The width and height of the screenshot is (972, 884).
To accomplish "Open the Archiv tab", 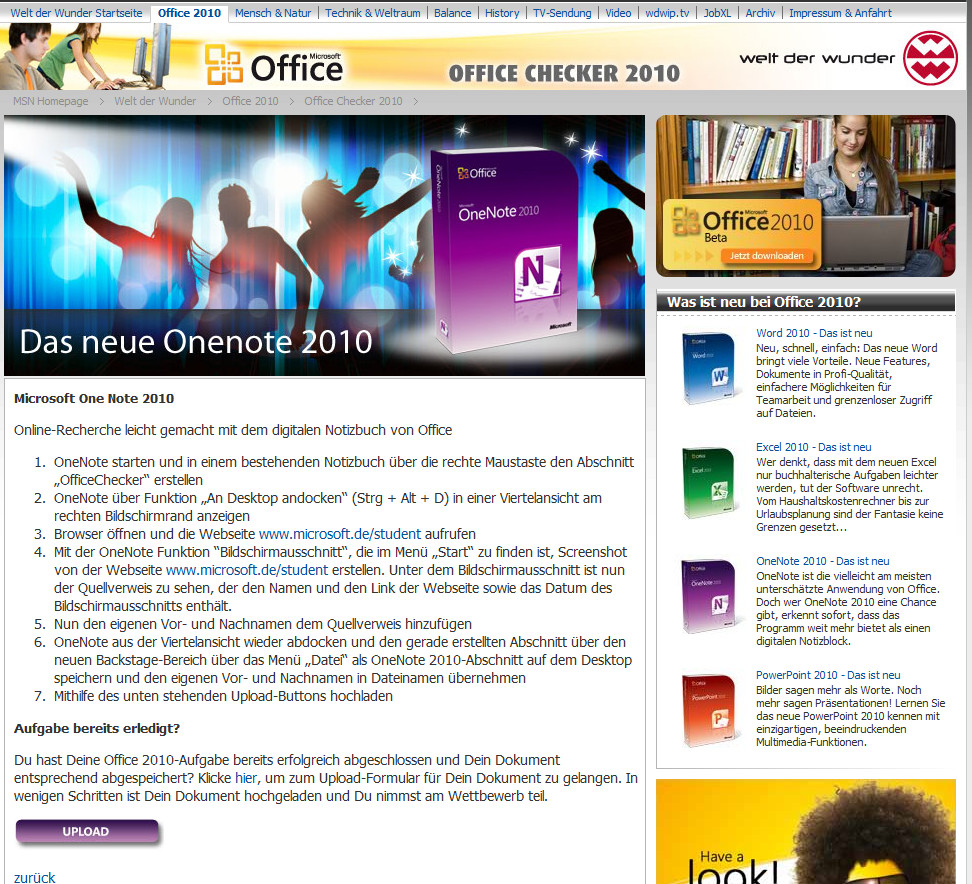I will click(760, 13).
